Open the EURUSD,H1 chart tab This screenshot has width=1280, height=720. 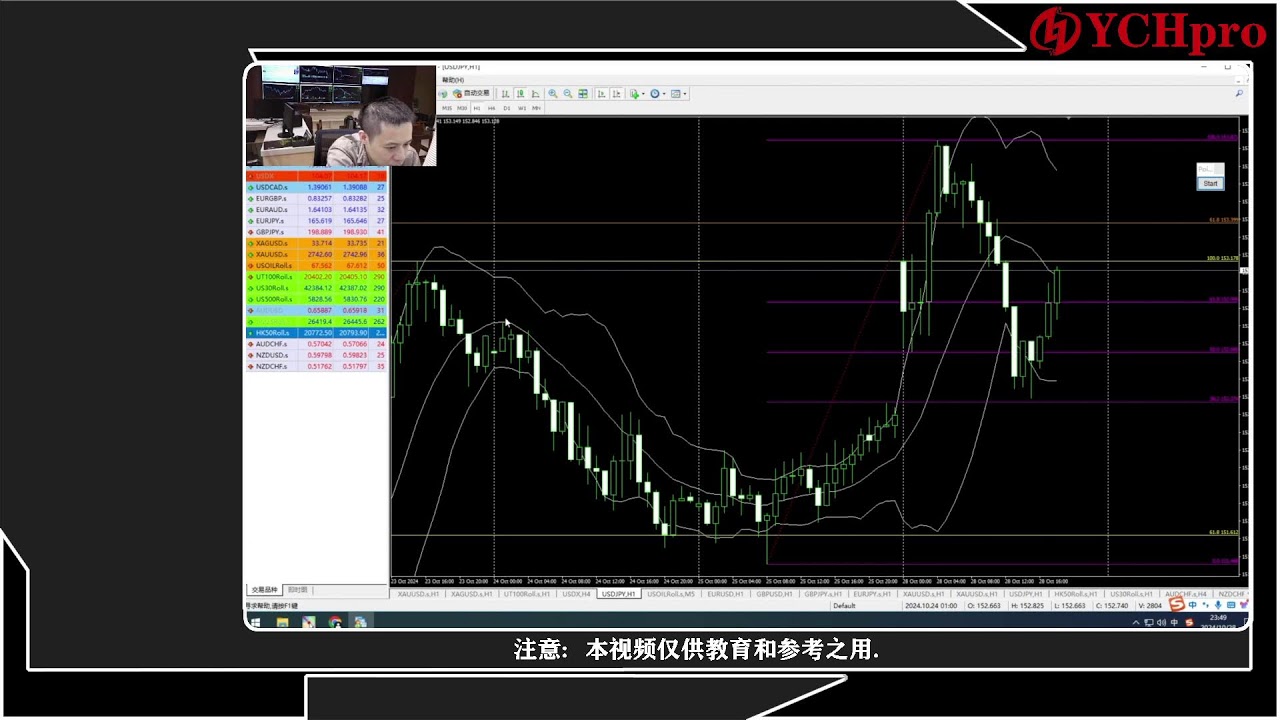725,593
